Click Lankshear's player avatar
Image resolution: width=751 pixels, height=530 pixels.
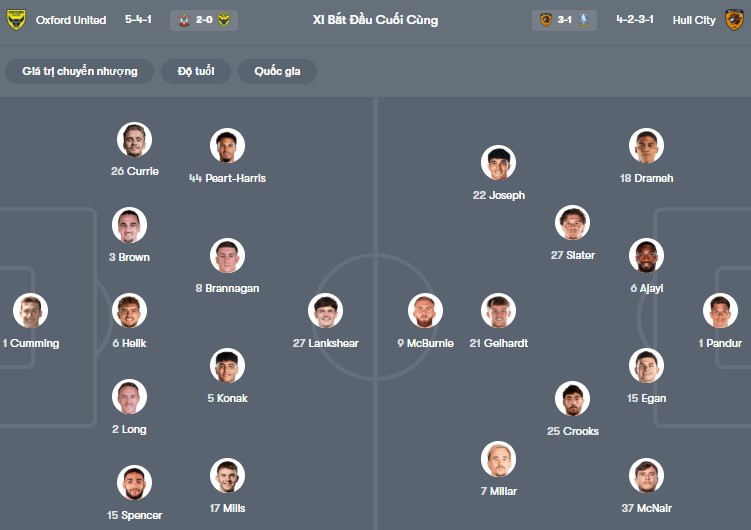[325, 311]
